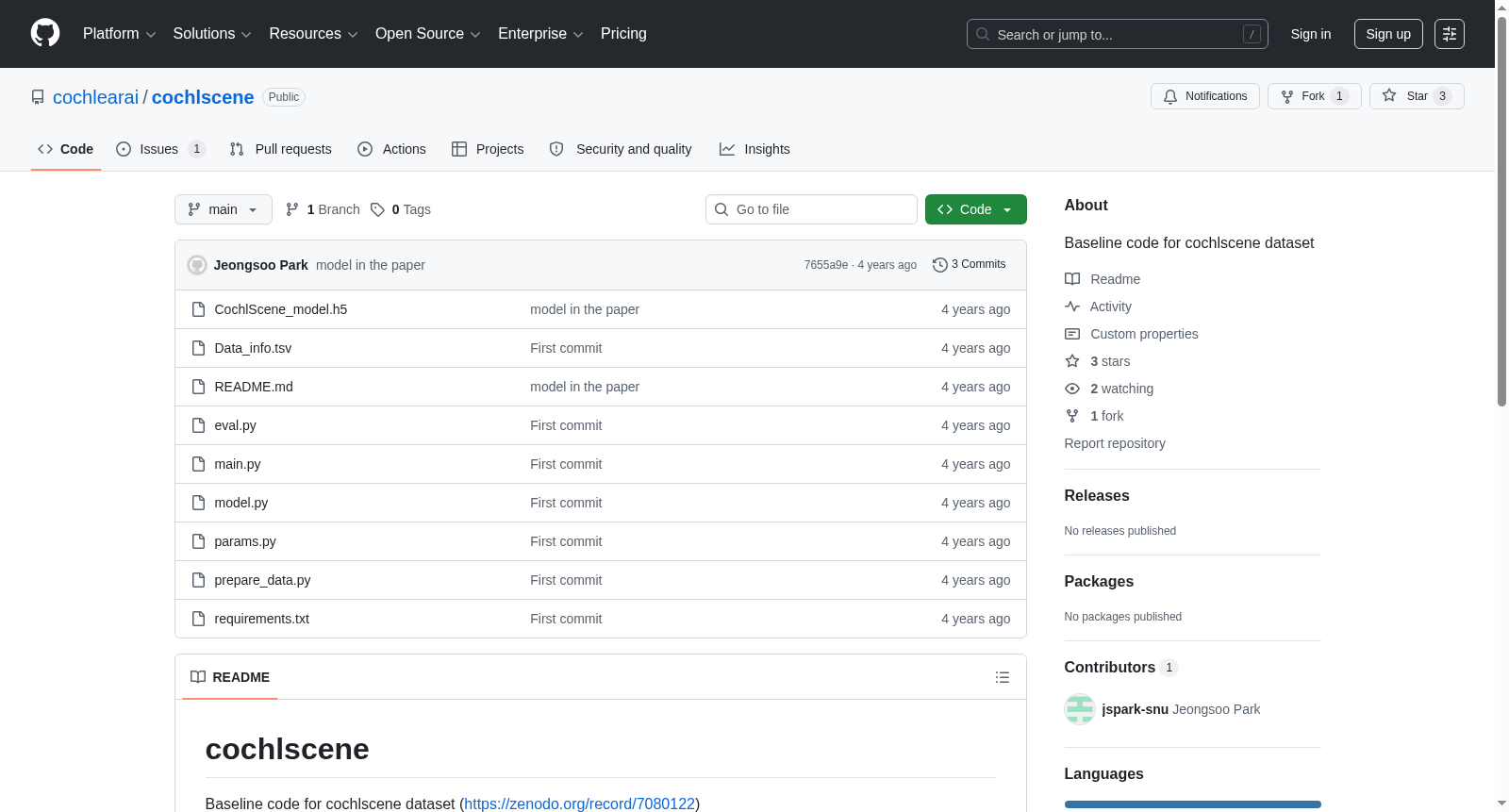This screenshot has width=1509, height=812.
Task: Click the Go to file search box
Action: point(811,209)
